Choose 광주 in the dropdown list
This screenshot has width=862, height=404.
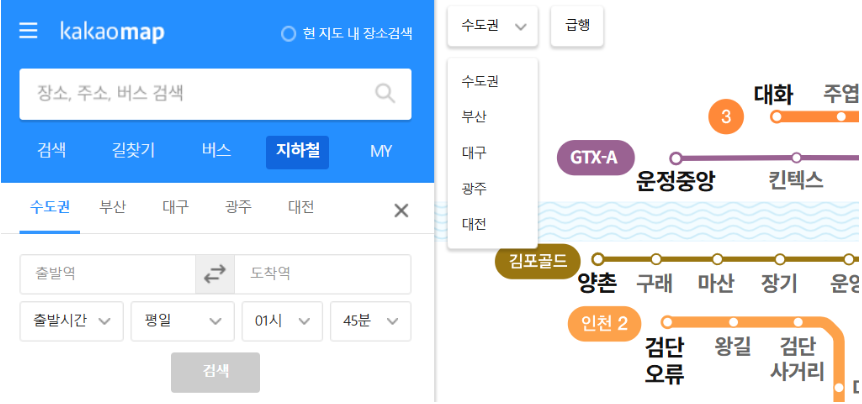click(474, 189)
